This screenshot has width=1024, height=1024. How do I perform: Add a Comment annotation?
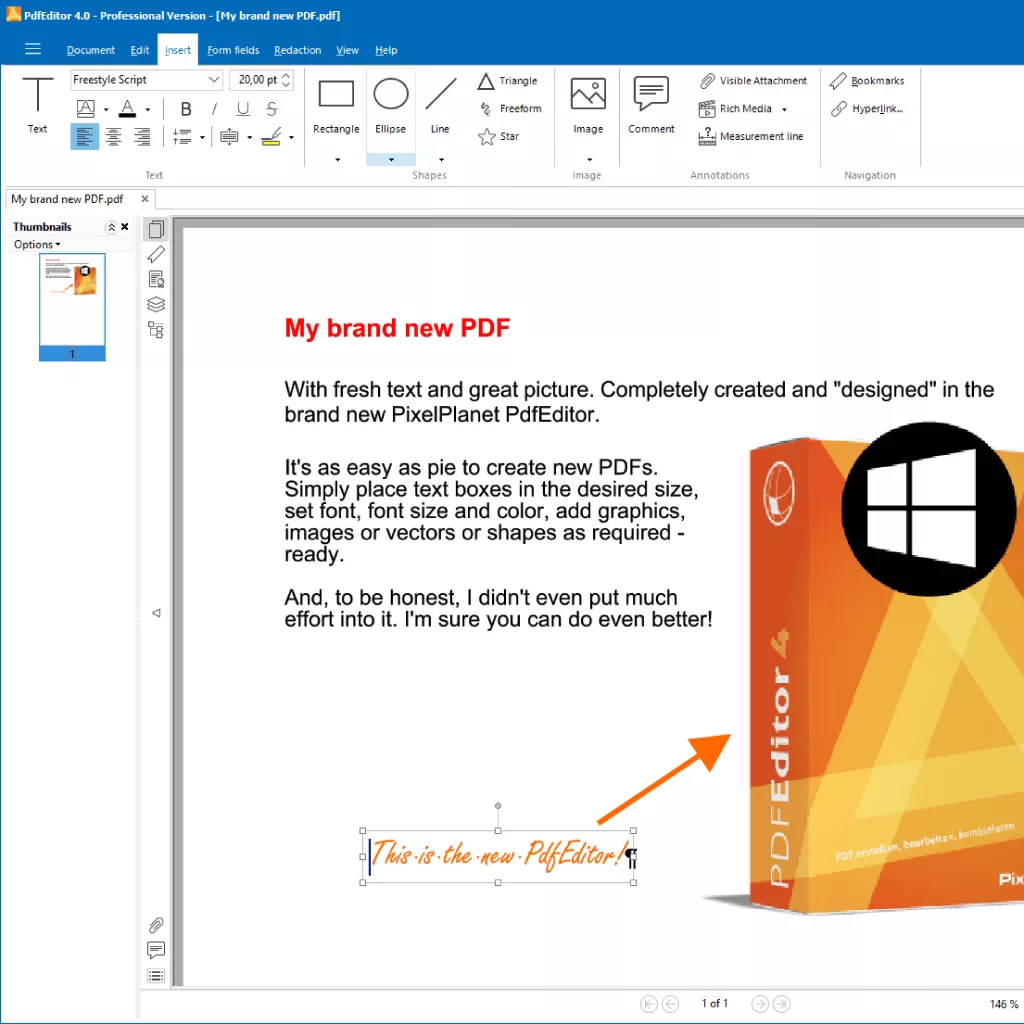coord(651,104)
